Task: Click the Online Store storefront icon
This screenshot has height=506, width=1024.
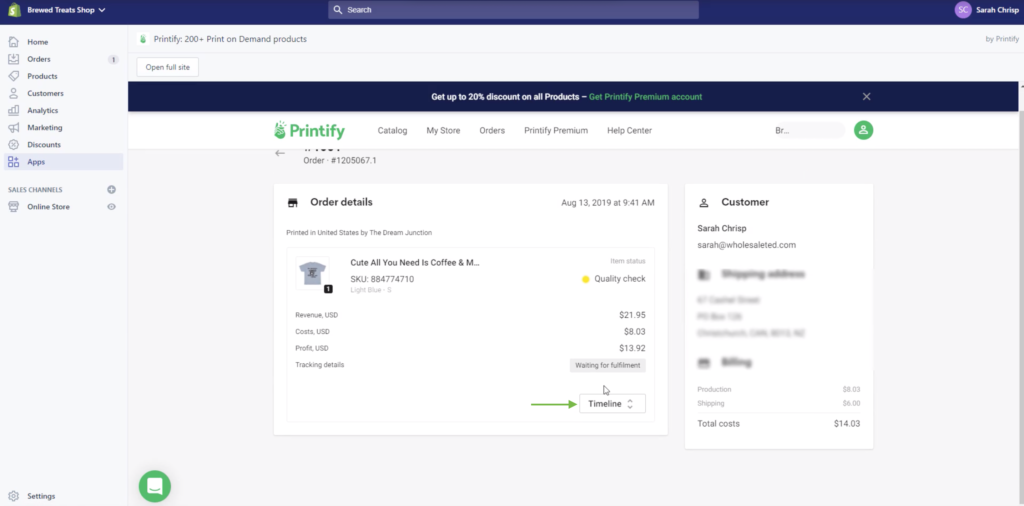Action: [13, 207]
